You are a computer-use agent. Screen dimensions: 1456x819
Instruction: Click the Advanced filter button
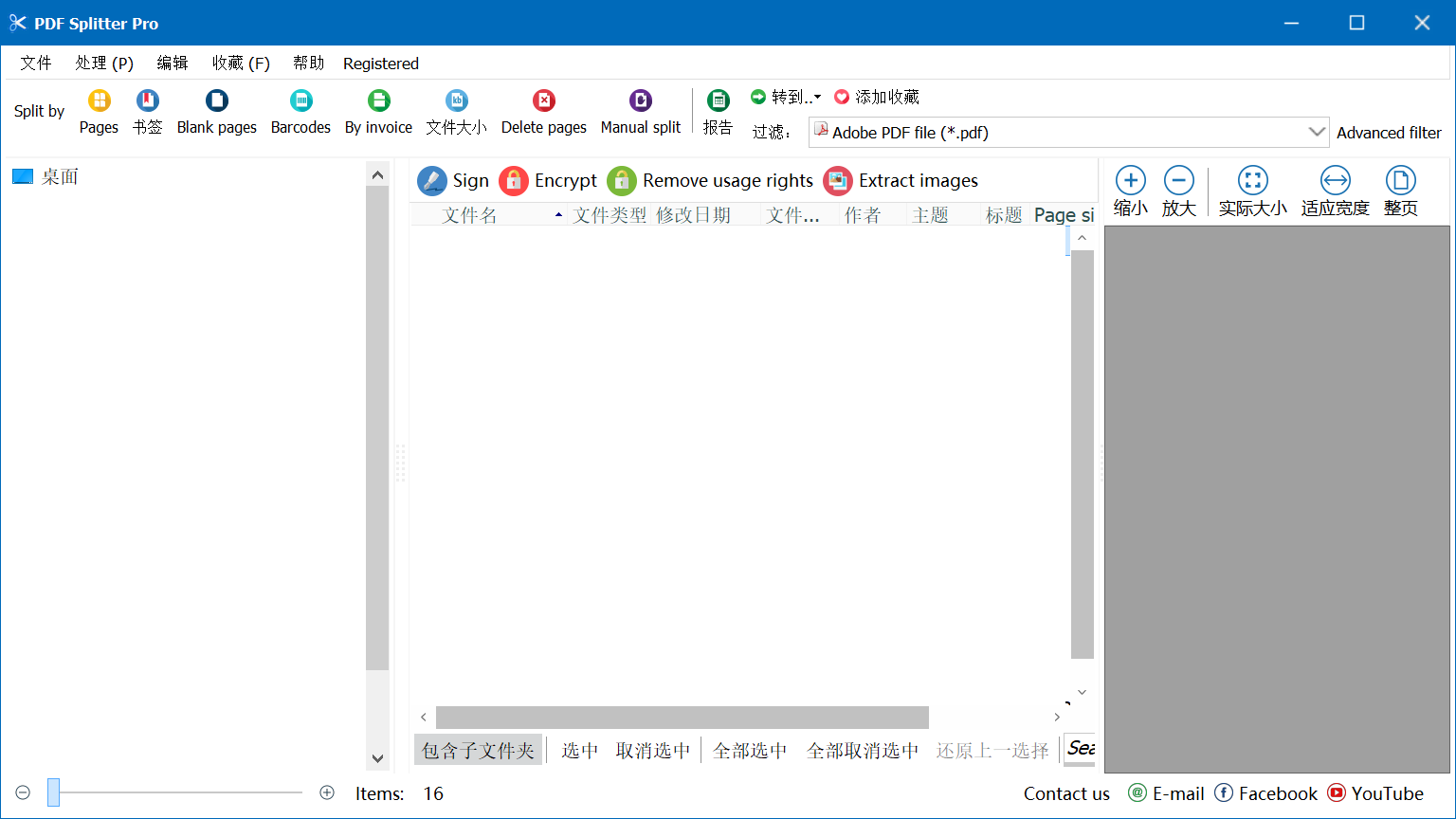(x=1388, y=133)
